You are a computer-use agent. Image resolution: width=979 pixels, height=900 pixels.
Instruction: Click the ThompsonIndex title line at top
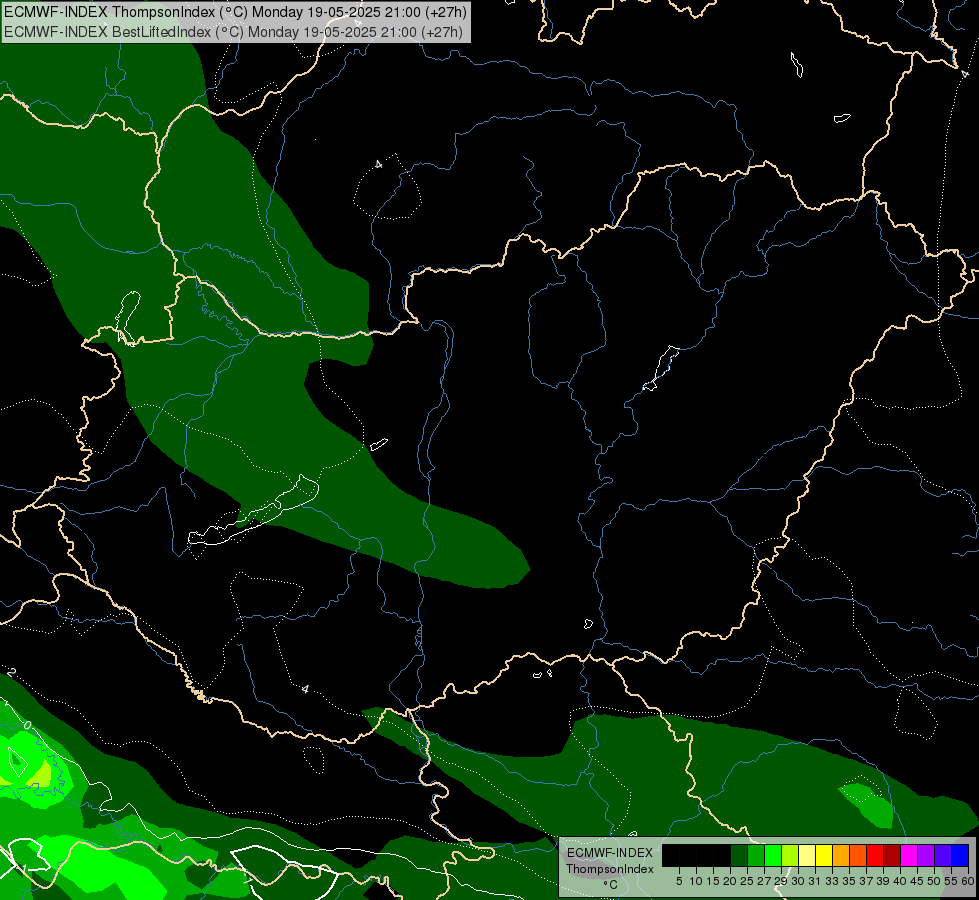click(235, 12)
